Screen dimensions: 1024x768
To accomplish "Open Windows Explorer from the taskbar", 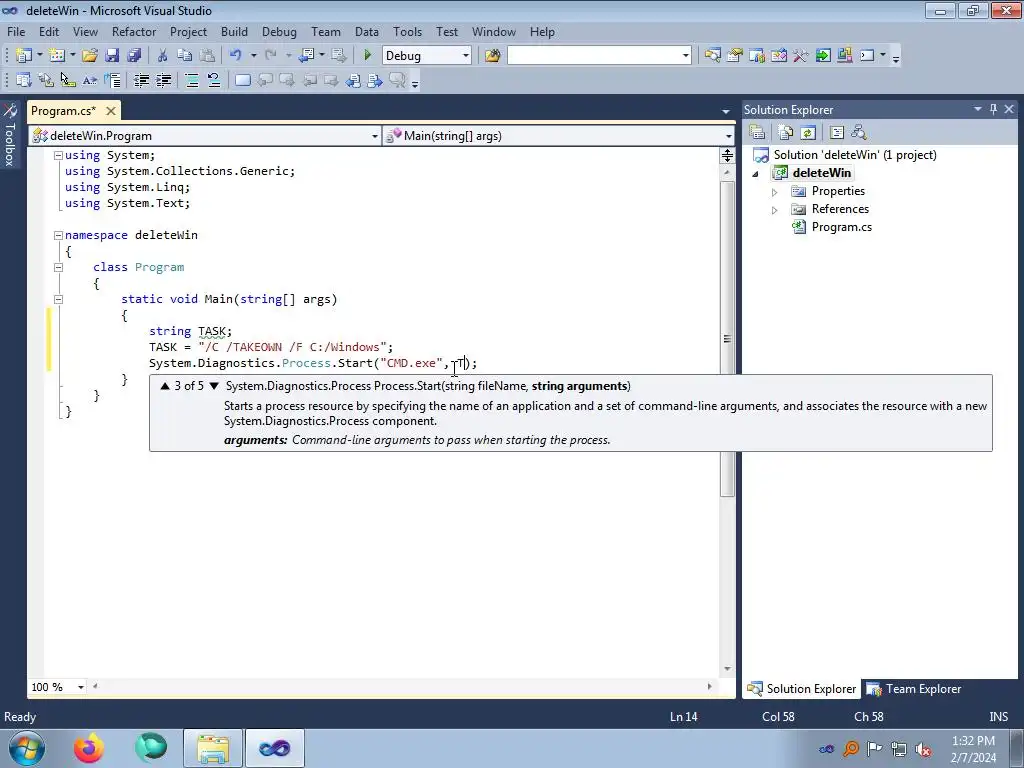I will pos(213,748).
